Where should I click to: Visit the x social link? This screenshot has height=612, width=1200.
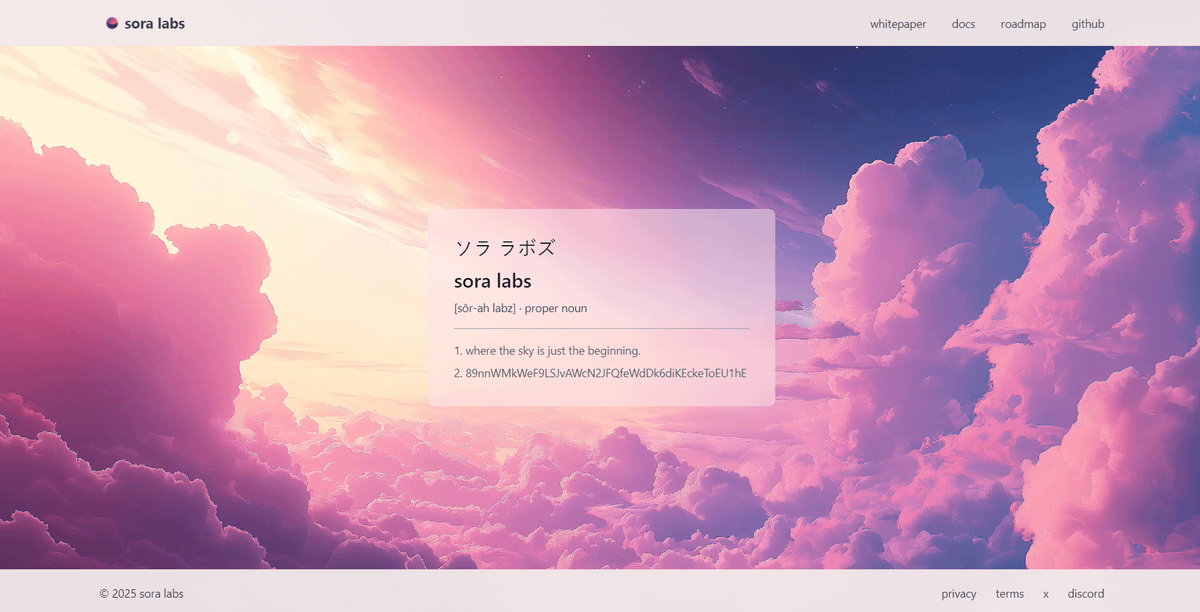pyautogui.click(x=1046, y=594)
